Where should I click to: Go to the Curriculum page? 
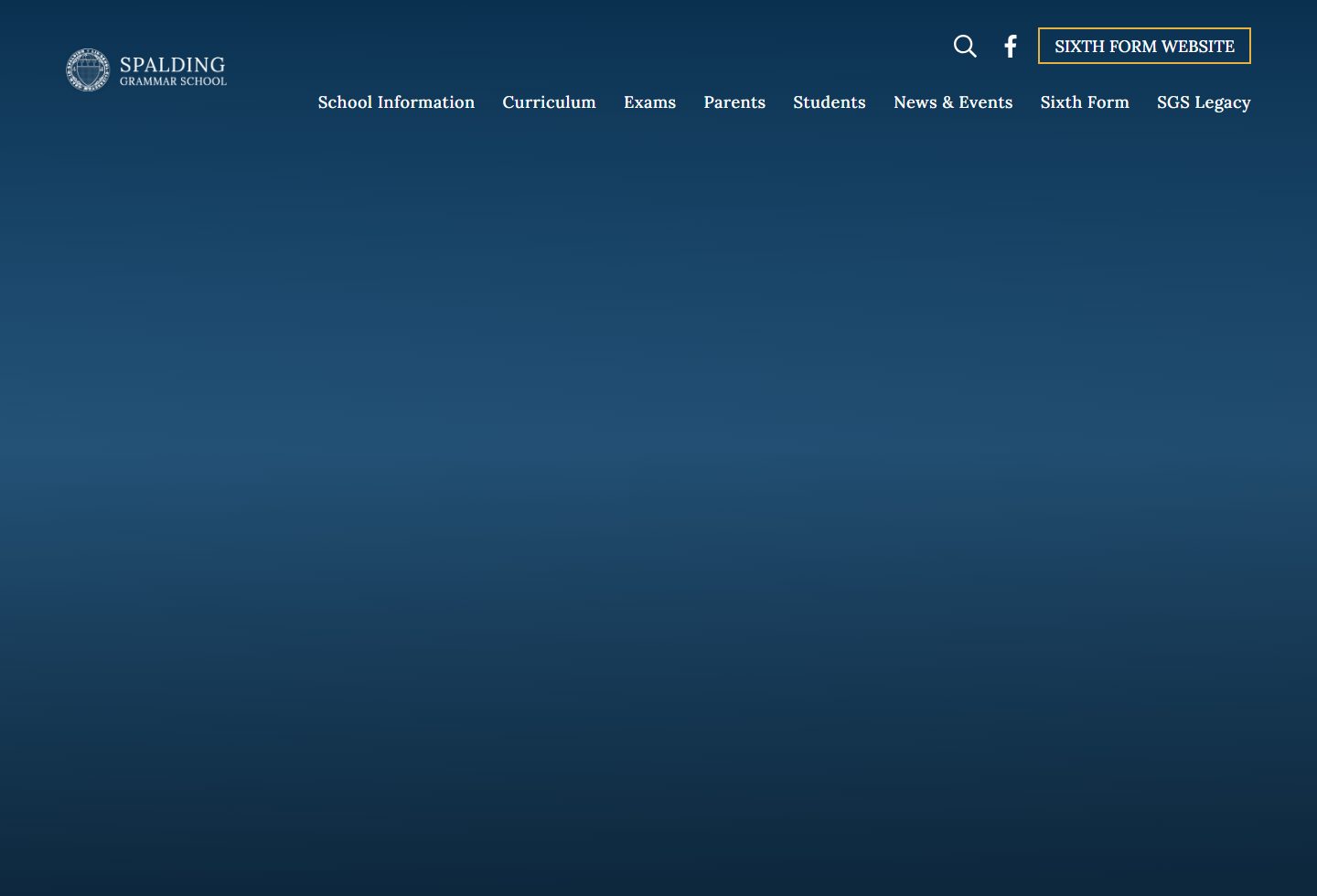pyautogui.click(x=549, y=102)
